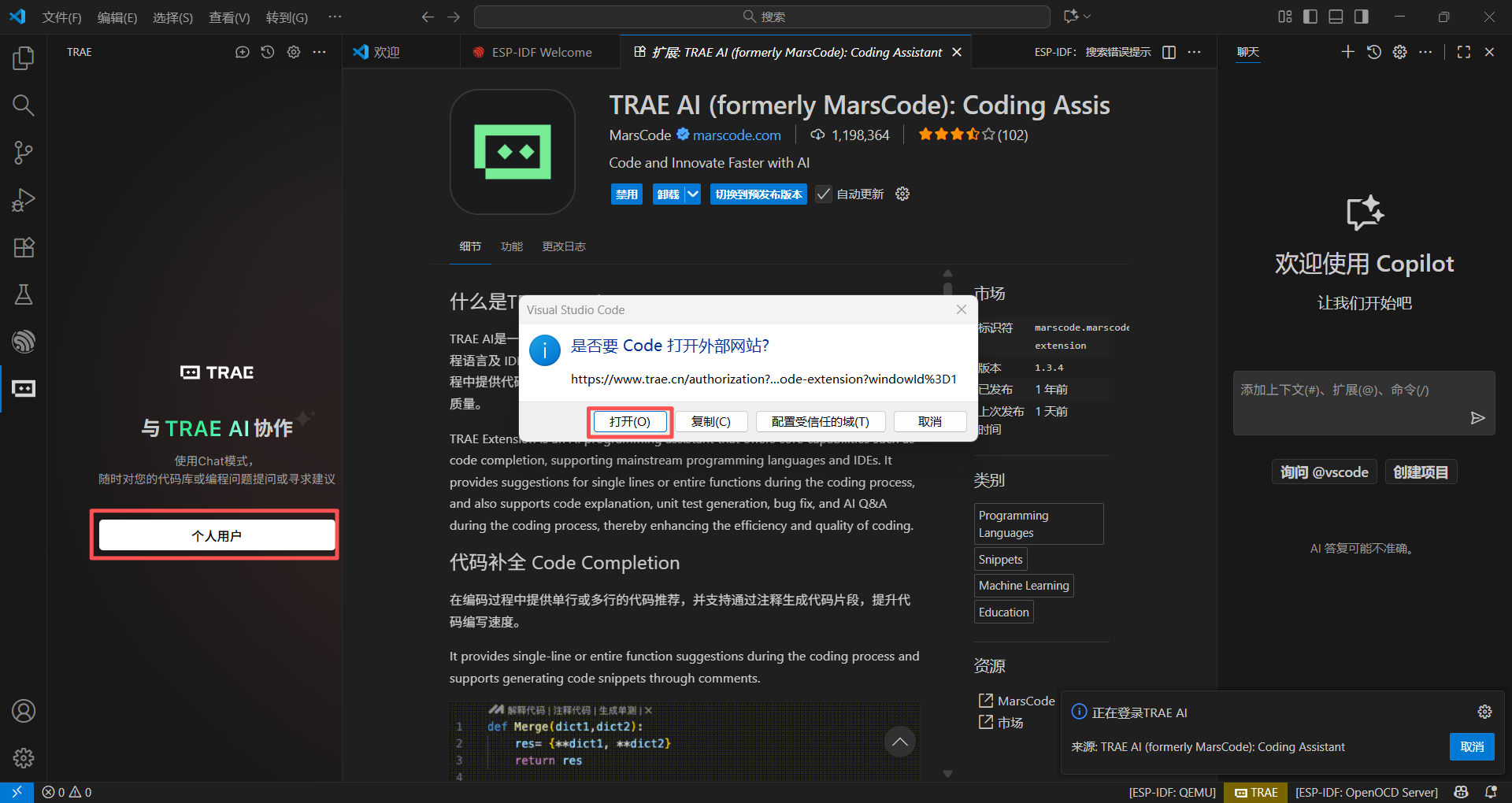Select the TRAE view in activity bar
This screenshot has width=1512, height=803.
[x=24, y=389]
